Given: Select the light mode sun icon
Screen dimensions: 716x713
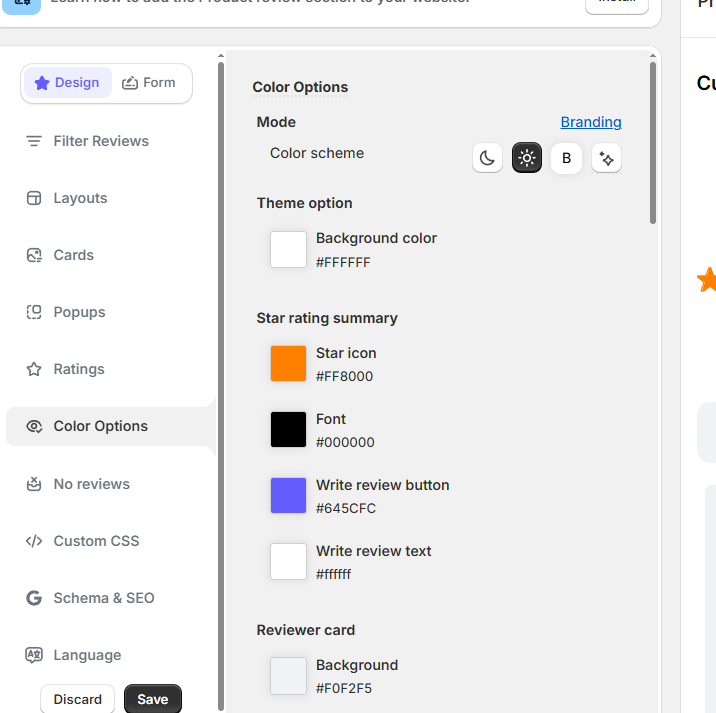Looking at the screenshot, I should coord(527,158).
